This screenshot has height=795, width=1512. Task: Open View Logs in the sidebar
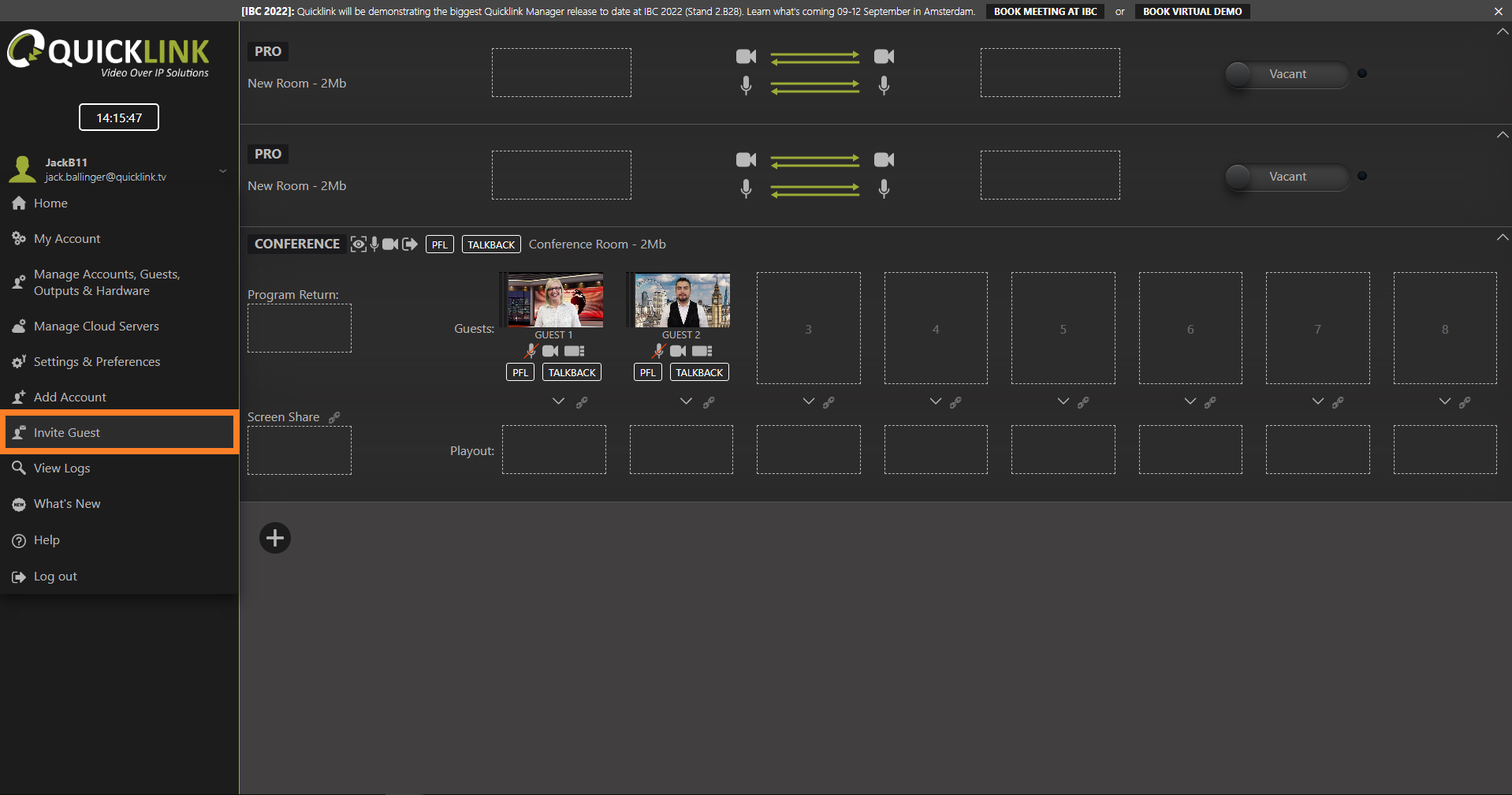119,468
